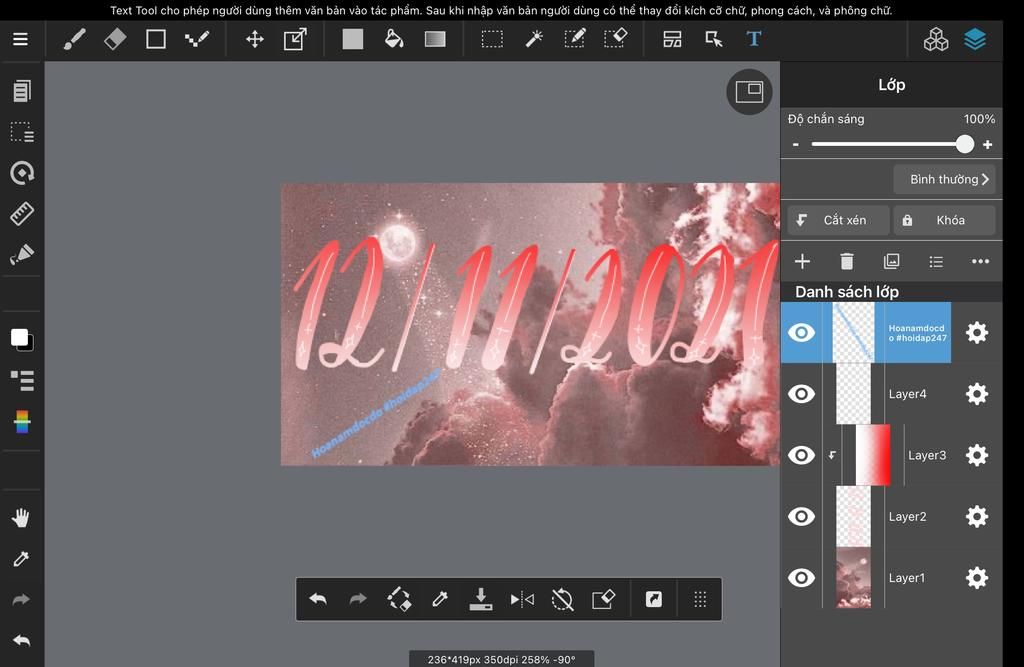Open settings gear for Layer1
Image resolution: width=1024 pixels, height=667 pixels.
[976, 578]
